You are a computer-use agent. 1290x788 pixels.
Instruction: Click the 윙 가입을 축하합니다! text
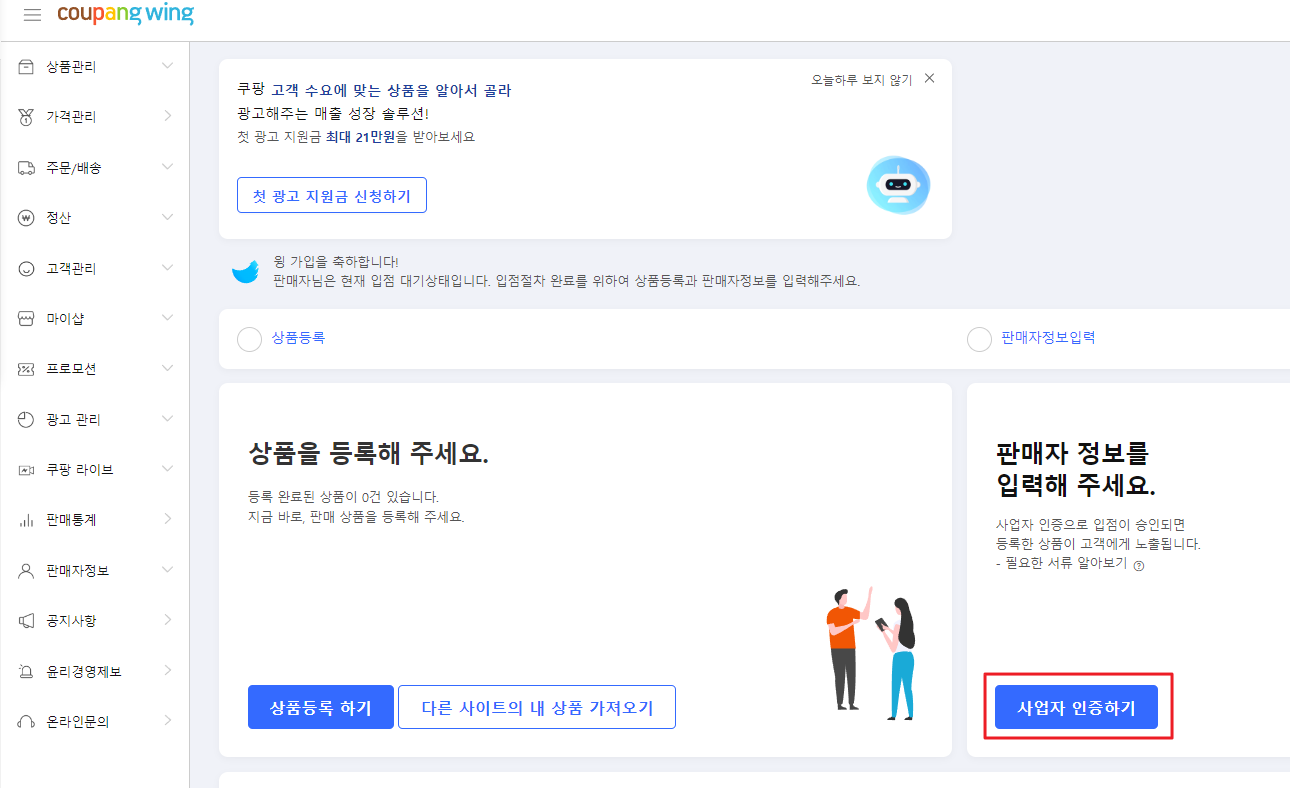click(x=335, y=261)
